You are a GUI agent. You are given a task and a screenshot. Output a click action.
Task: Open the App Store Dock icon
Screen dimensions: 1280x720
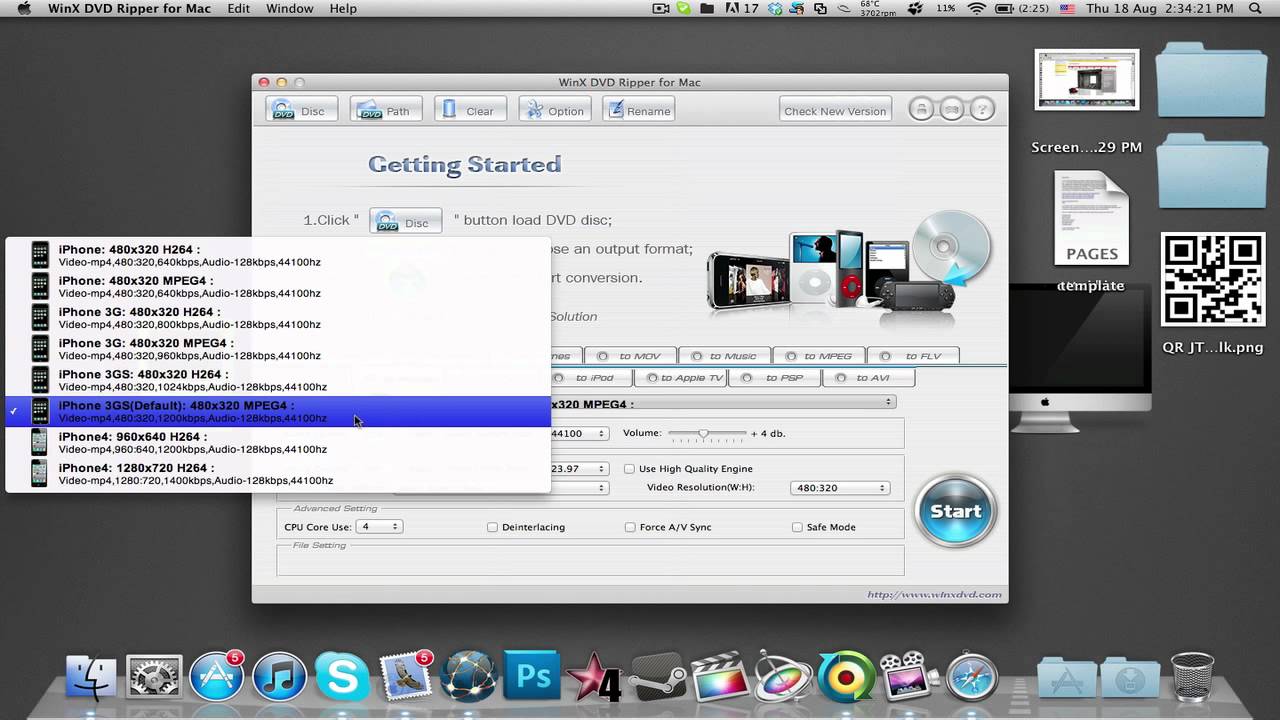216,677
